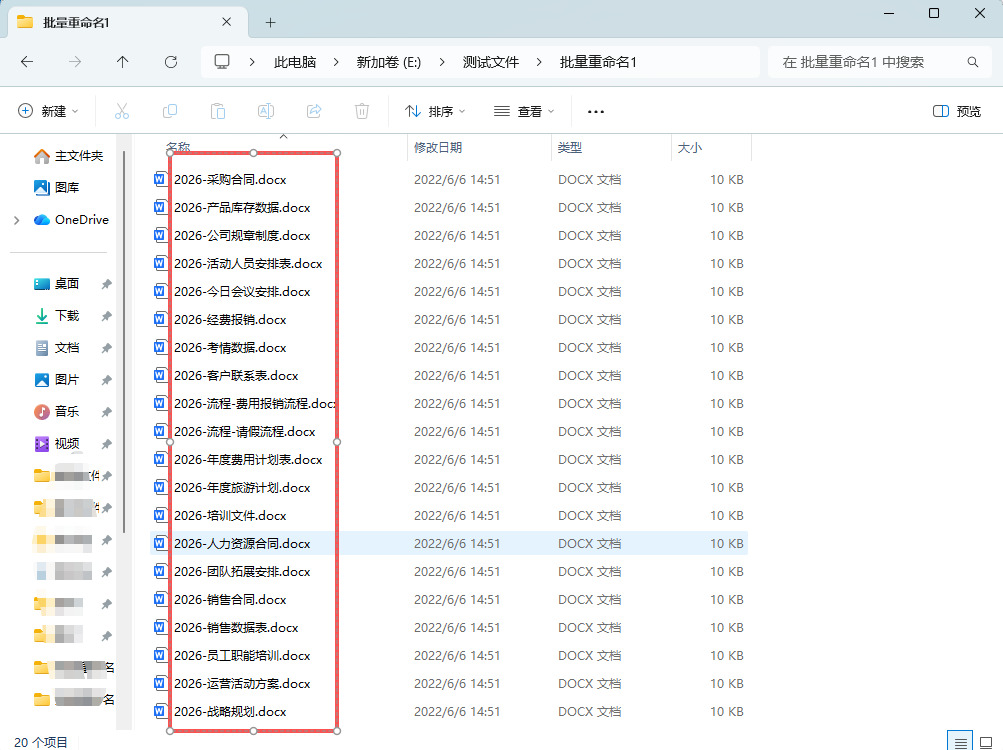Click the pin icon next to 下载
1003x750 pixels.
pos(107,315)
